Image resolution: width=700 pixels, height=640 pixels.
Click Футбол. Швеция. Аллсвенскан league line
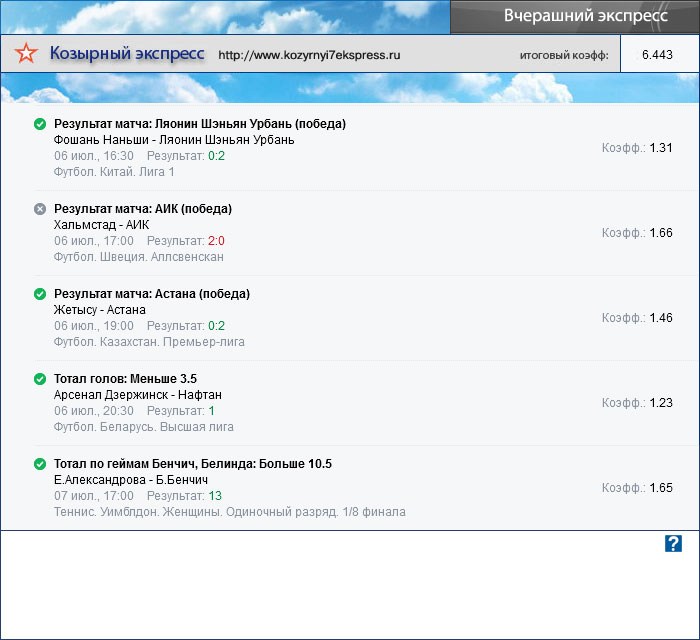point(138,257)
